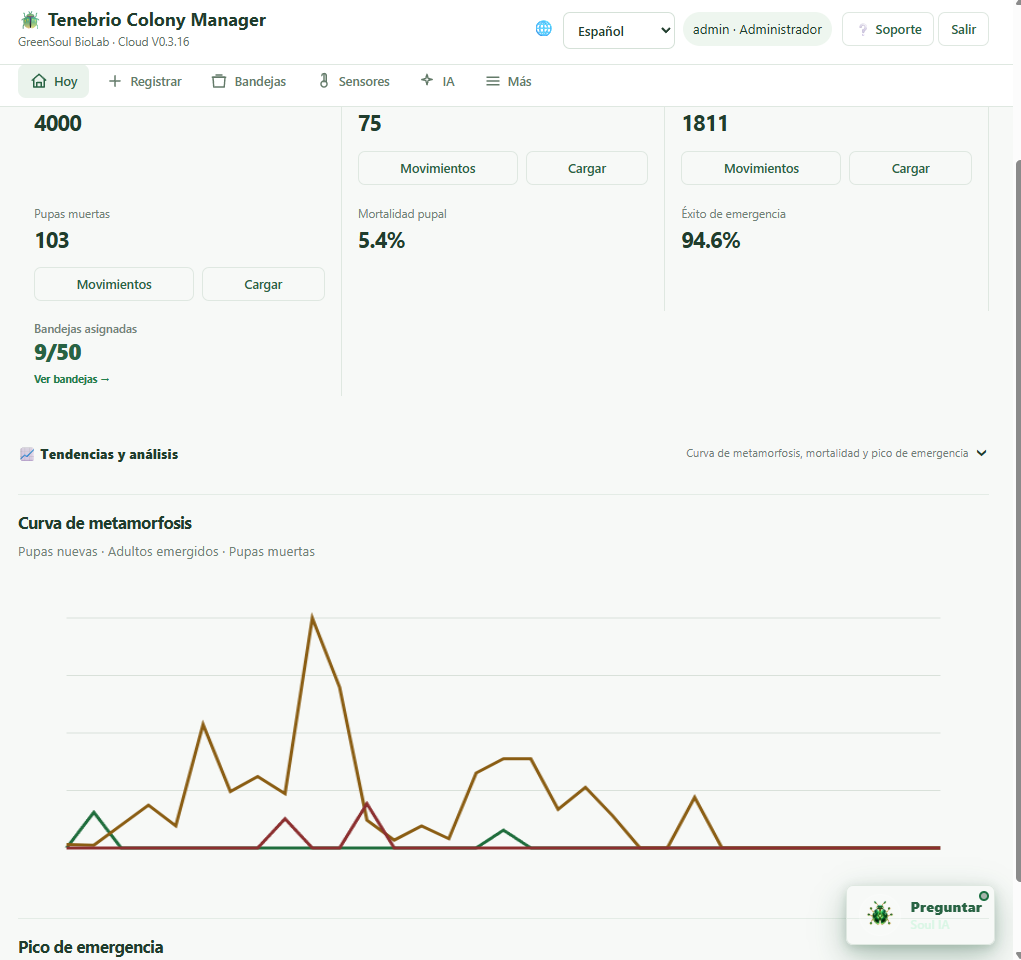
Task: Open the Bandejas tab
Action: 249,81
